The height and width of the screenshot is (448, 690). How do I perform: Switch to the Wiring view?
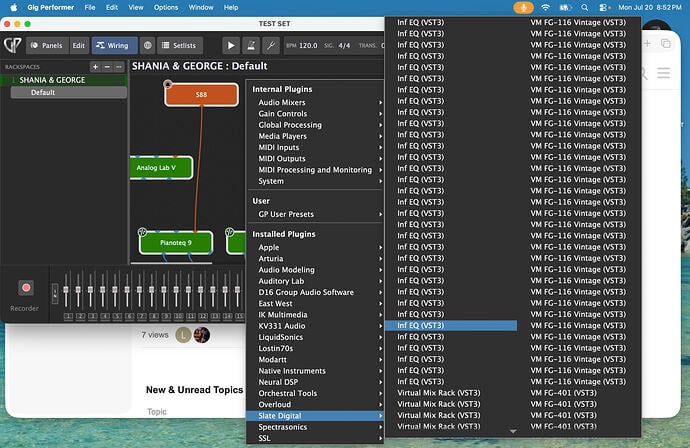tap(114, 45)
